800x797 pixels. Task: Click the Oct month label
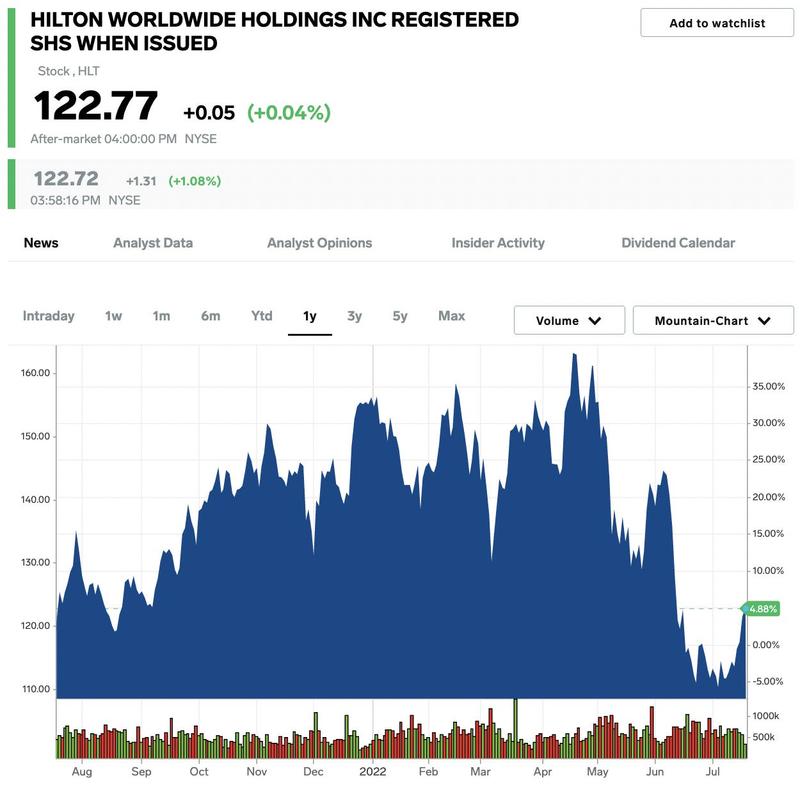[x=198, y=771]
